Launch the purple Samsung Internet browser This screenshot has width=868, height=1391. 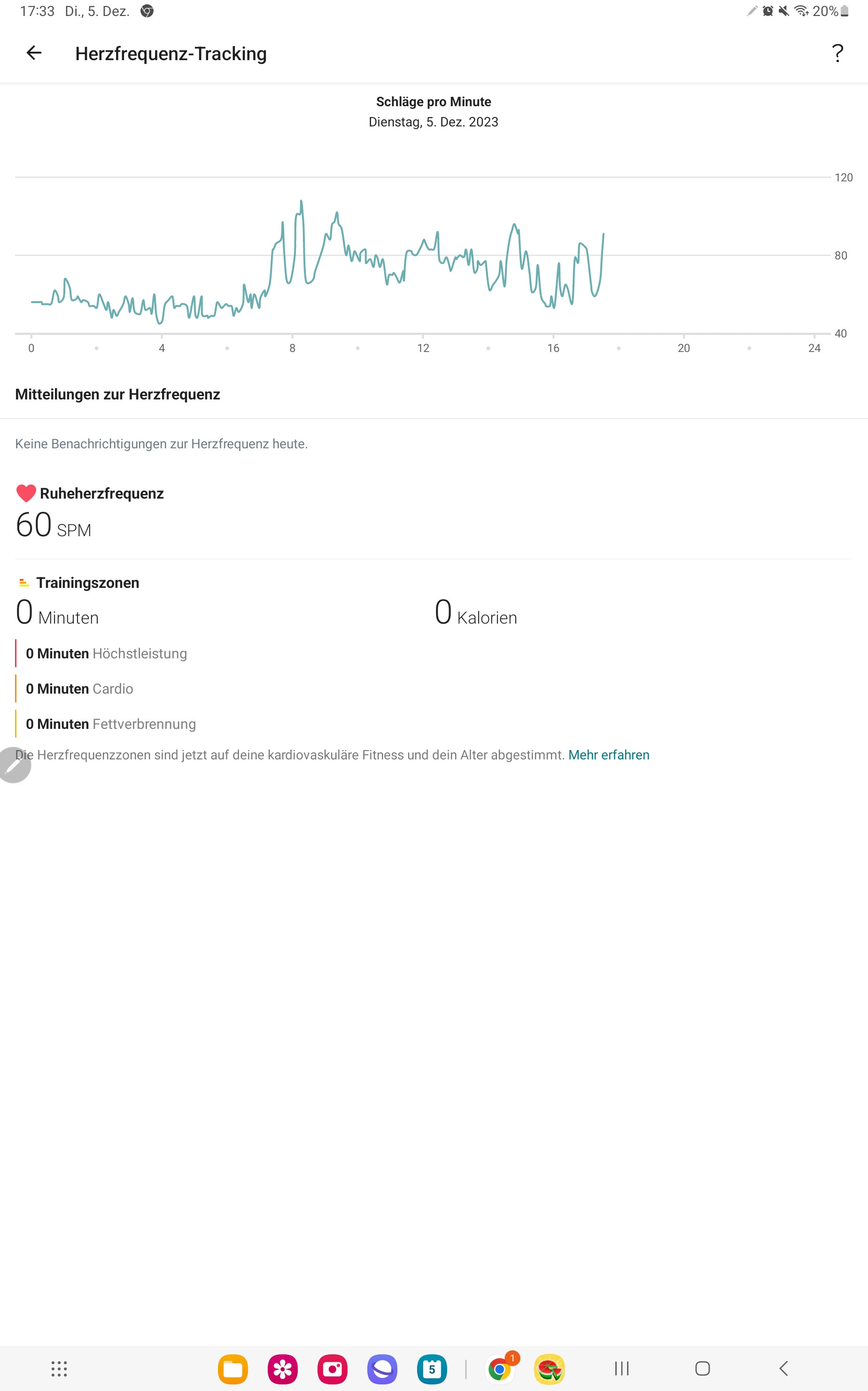[382, 1369]
